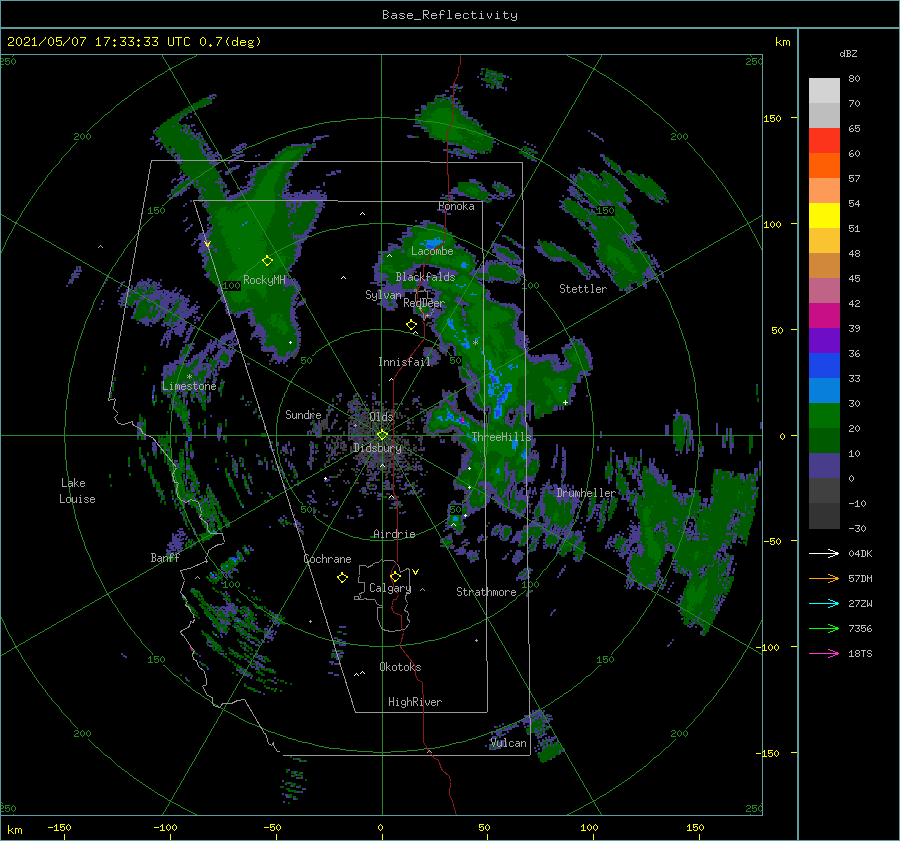Viewport: 900px width, 841px height.
Task: Click the Innisfail city label
Action: 404,362
